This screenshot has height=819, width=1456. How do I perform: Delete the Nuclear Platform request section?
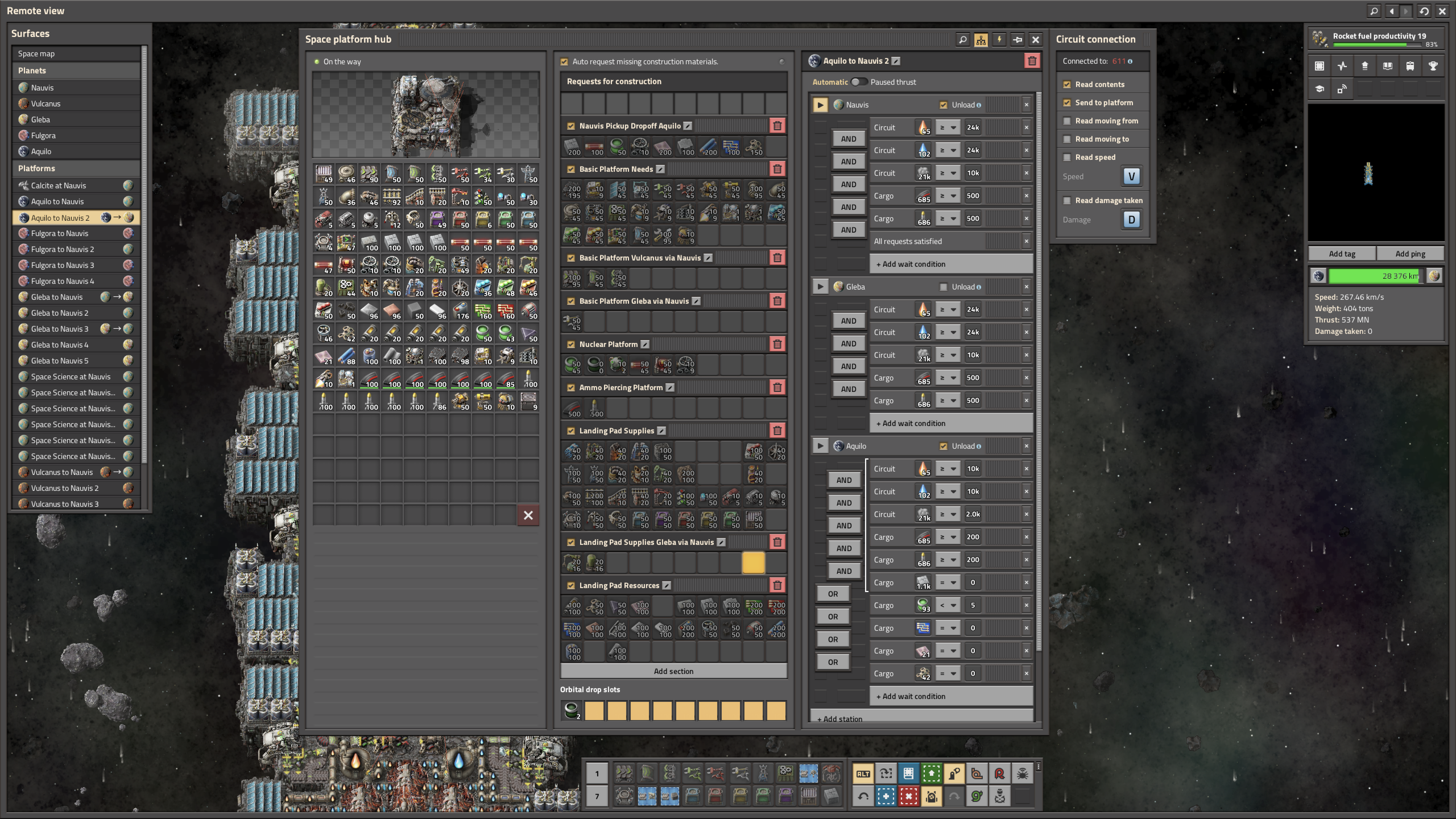(777, 344)
